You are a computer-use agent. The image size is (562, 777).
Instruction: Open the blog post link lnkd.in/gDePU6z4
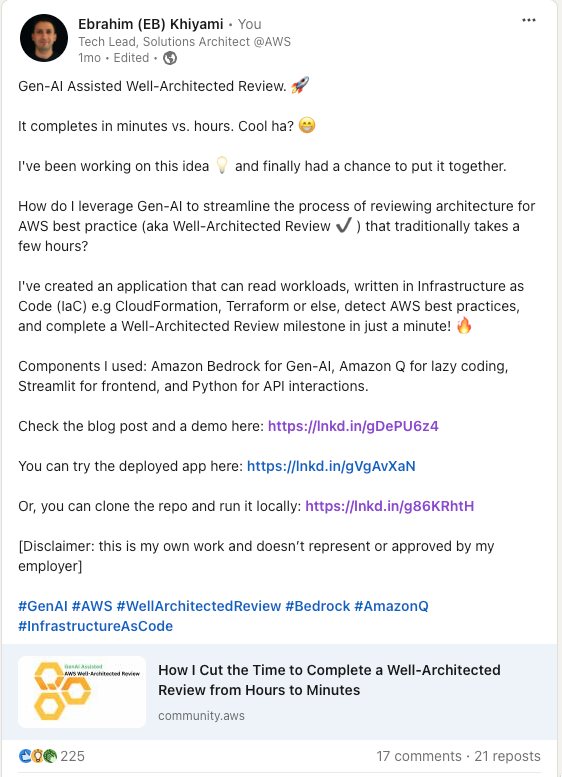coord(353,426)
